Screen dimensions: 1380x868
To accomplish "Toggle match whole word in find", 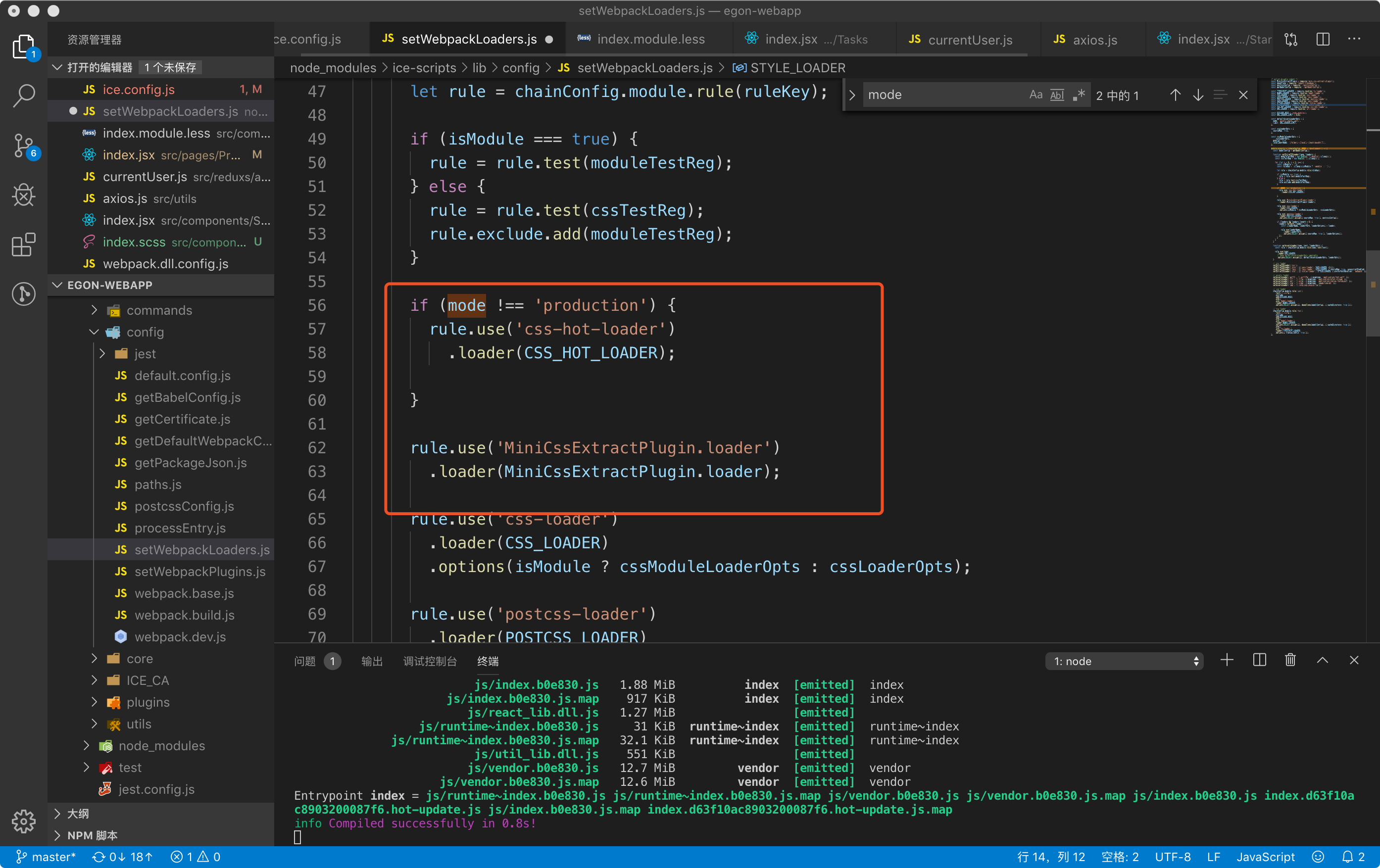I will coord(1057,95).
